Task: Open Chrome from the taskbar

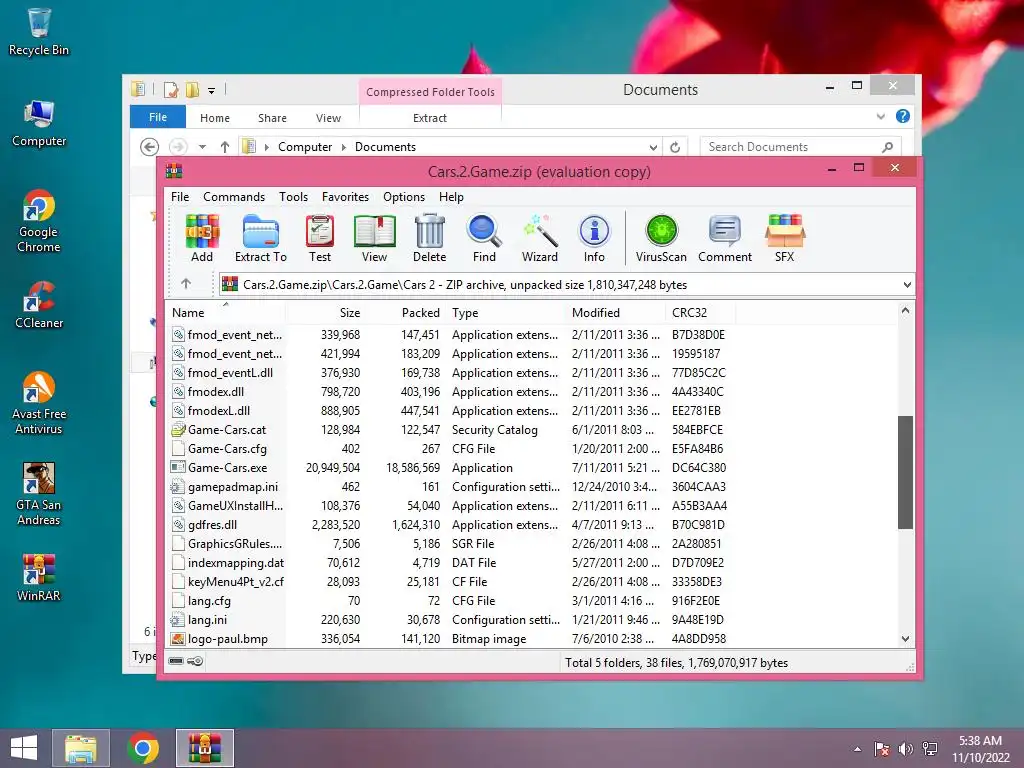Action: click(x=143, y=748)
